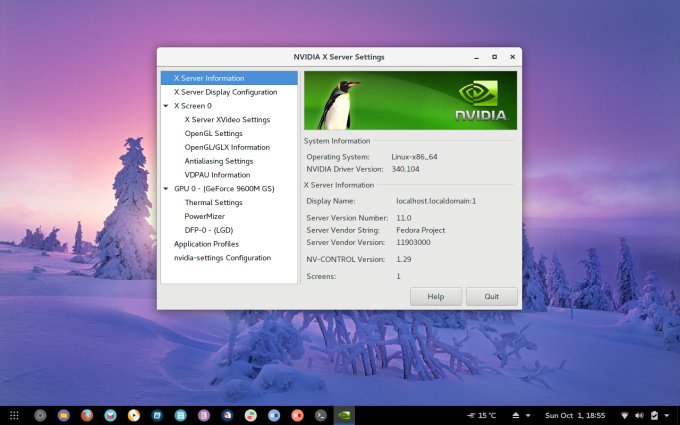Screen dimensions: 680x425
Task: Close the NVIDIA X Server Settings window
Action: point(512,57)
